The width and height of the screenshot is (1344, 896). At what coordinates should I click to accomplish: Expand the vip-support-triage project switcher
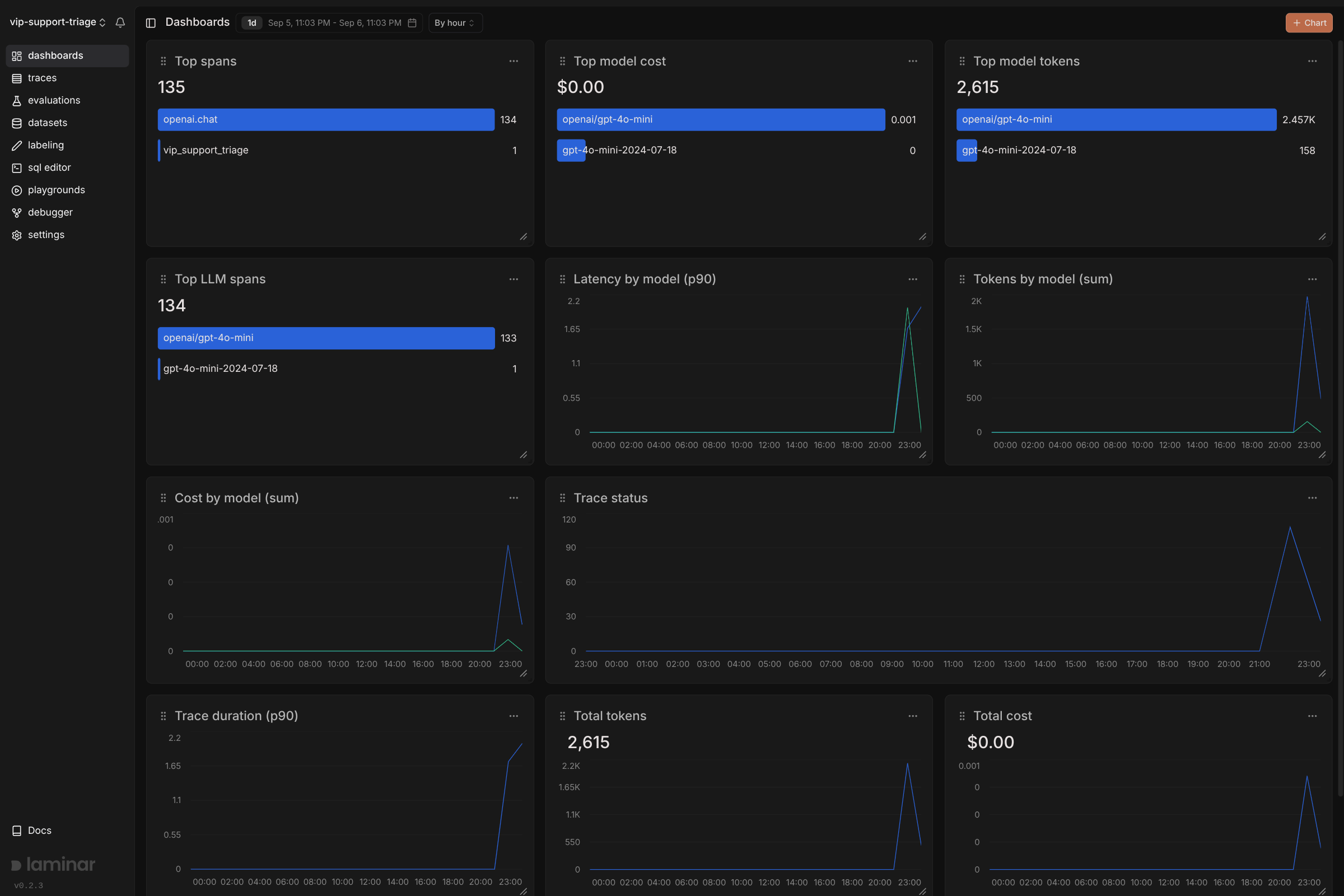point(58,22)
